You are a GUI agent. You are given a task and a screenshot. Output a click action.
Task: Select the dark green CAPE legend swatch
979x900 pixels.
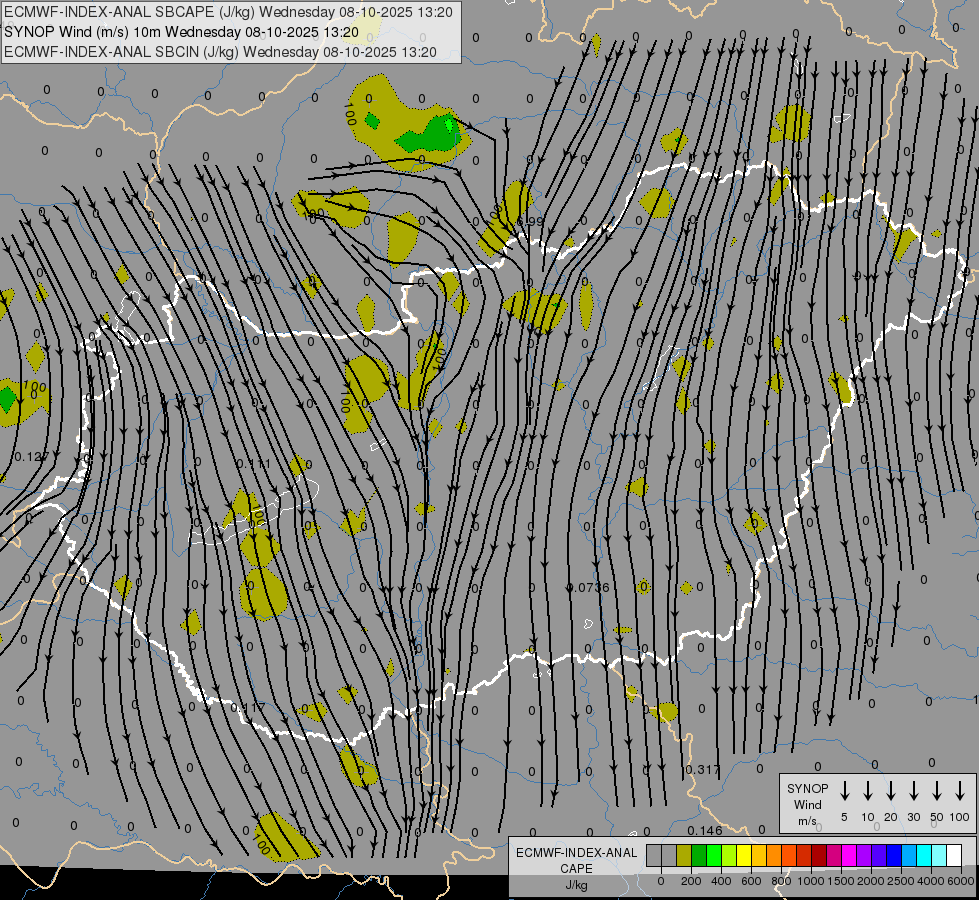click(x=699, y=855)
